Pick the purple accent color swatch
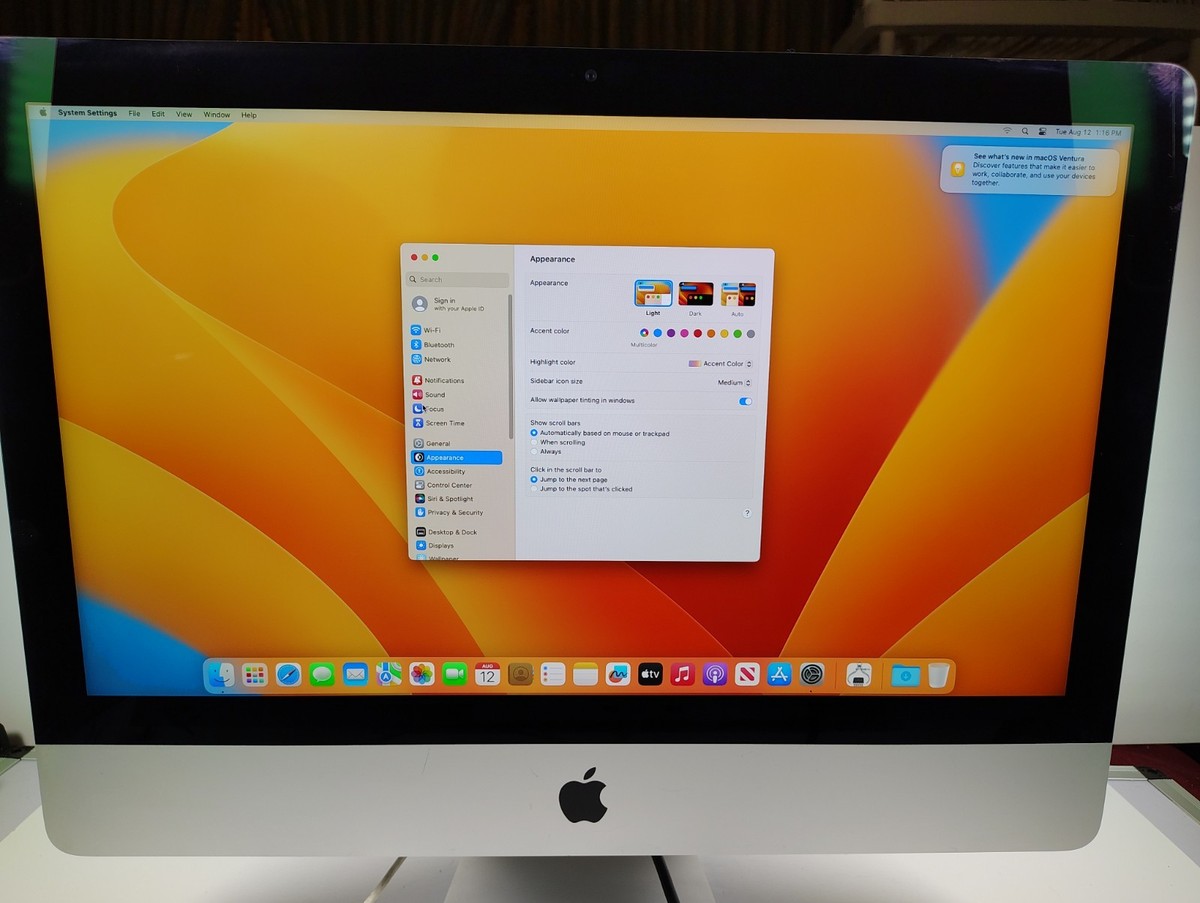 pos(670,333)
